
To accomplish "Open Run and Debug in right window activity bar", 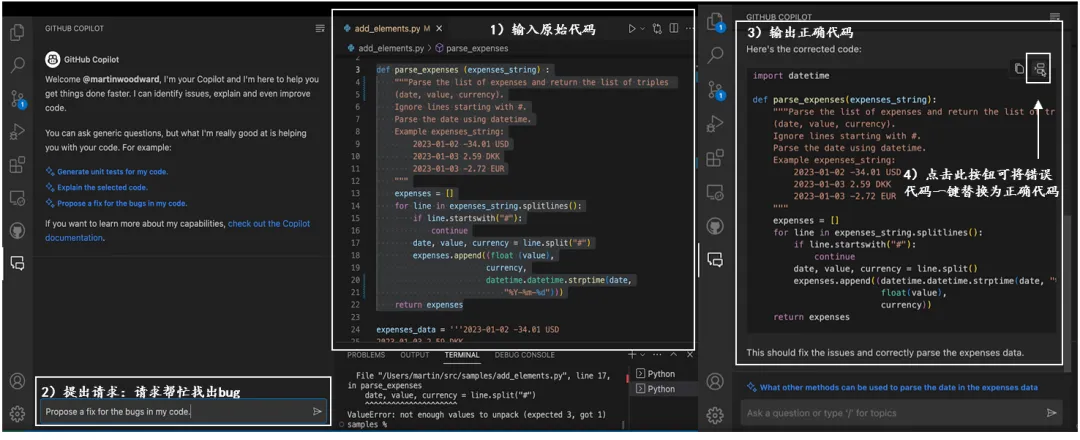I will click(716, 124).
